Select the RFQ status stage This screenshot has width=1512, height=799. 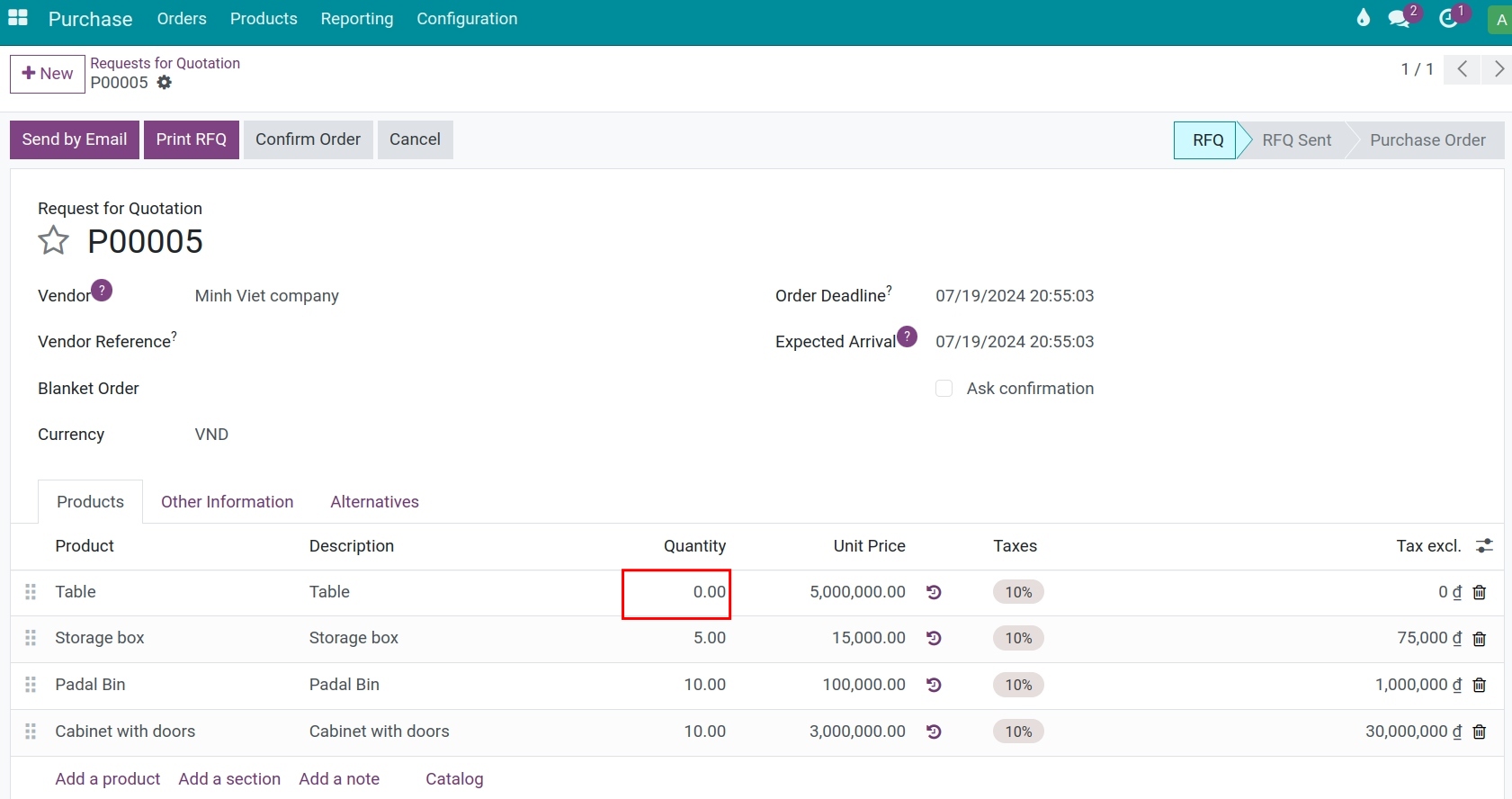point(1207,140)
